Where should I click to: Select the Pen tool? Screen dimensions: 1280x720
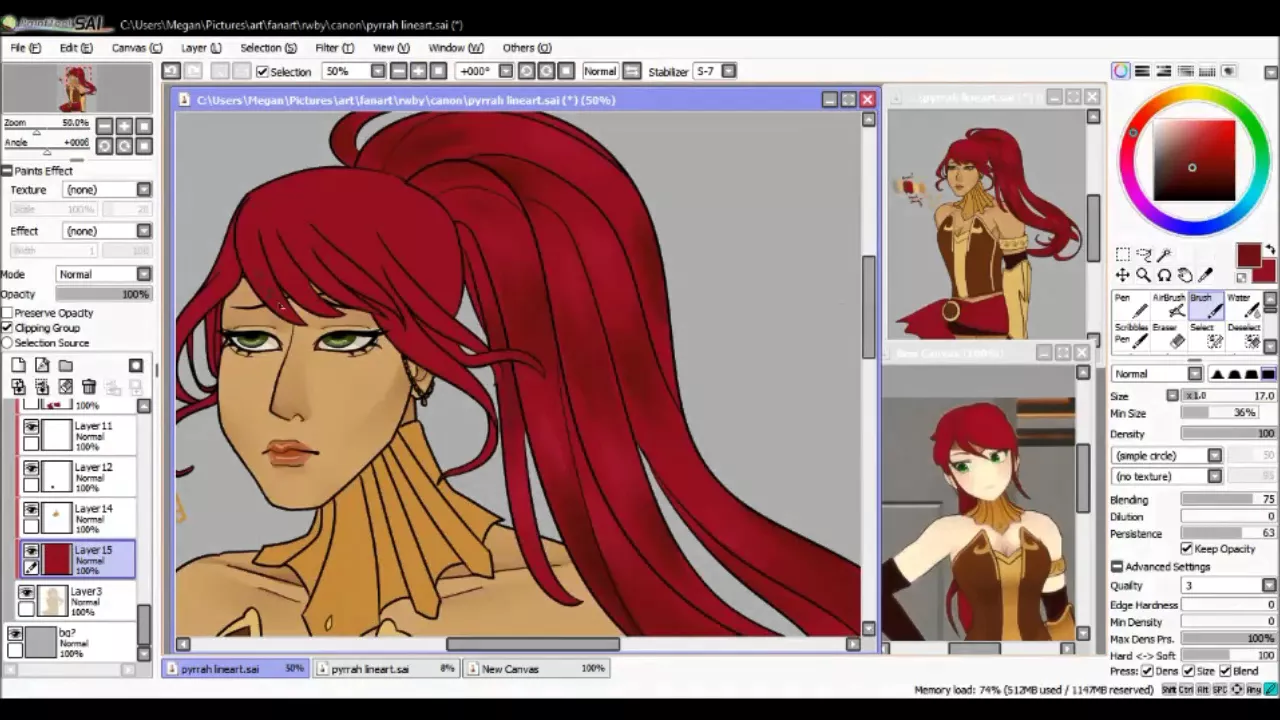click(x=1130, y=305)
